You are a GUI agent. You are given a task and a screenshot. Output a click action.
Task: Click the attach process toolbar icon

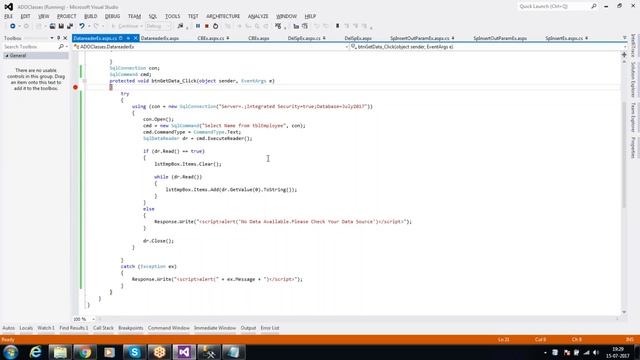tap(180, 26)
